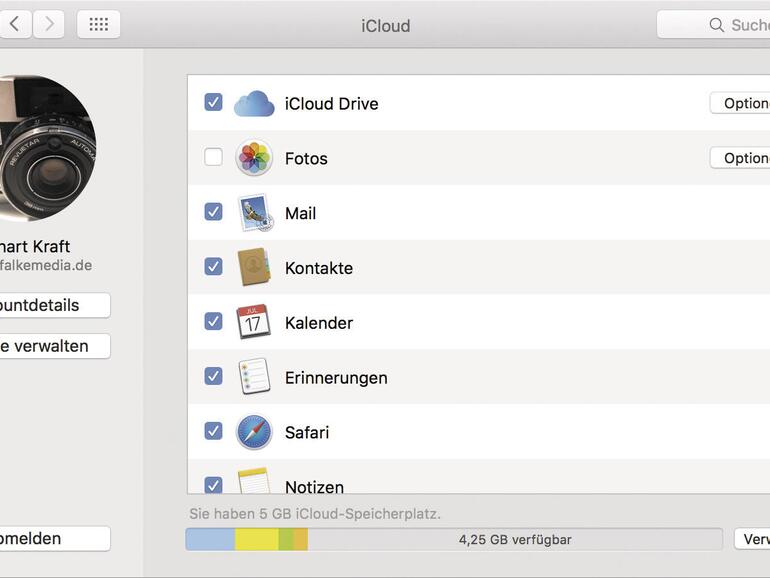
Task: Toggle the Kontakte checkbox off
Action: (213, 266)
